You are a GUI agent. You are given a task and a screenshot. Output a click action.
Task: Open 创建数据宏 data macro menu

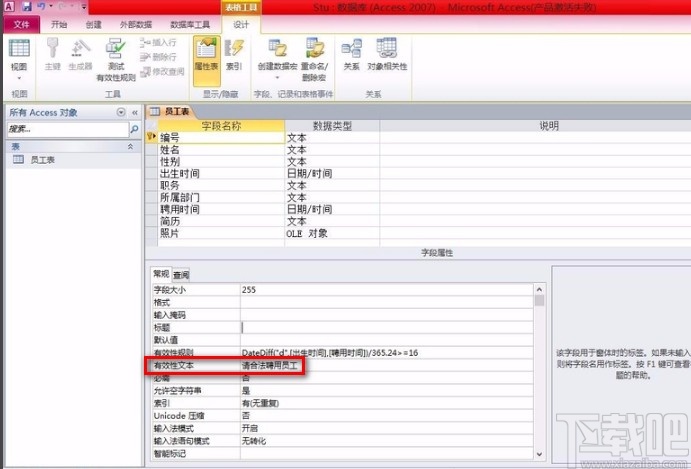(x=277, y=59)
